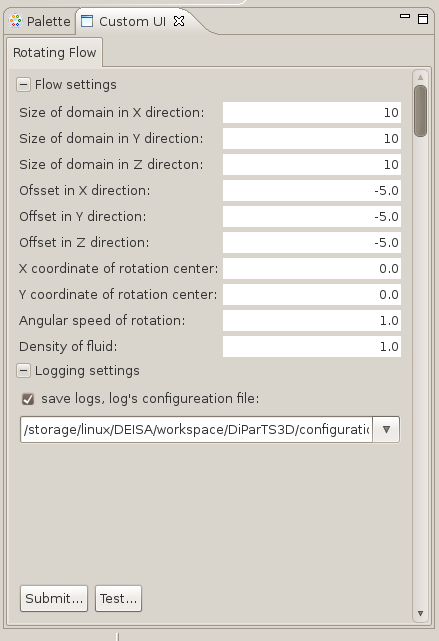Image resolution: width=439 pixels, height=641 pixels.
Task: Click the scrollbar down arrow
Action: point(420,613)
